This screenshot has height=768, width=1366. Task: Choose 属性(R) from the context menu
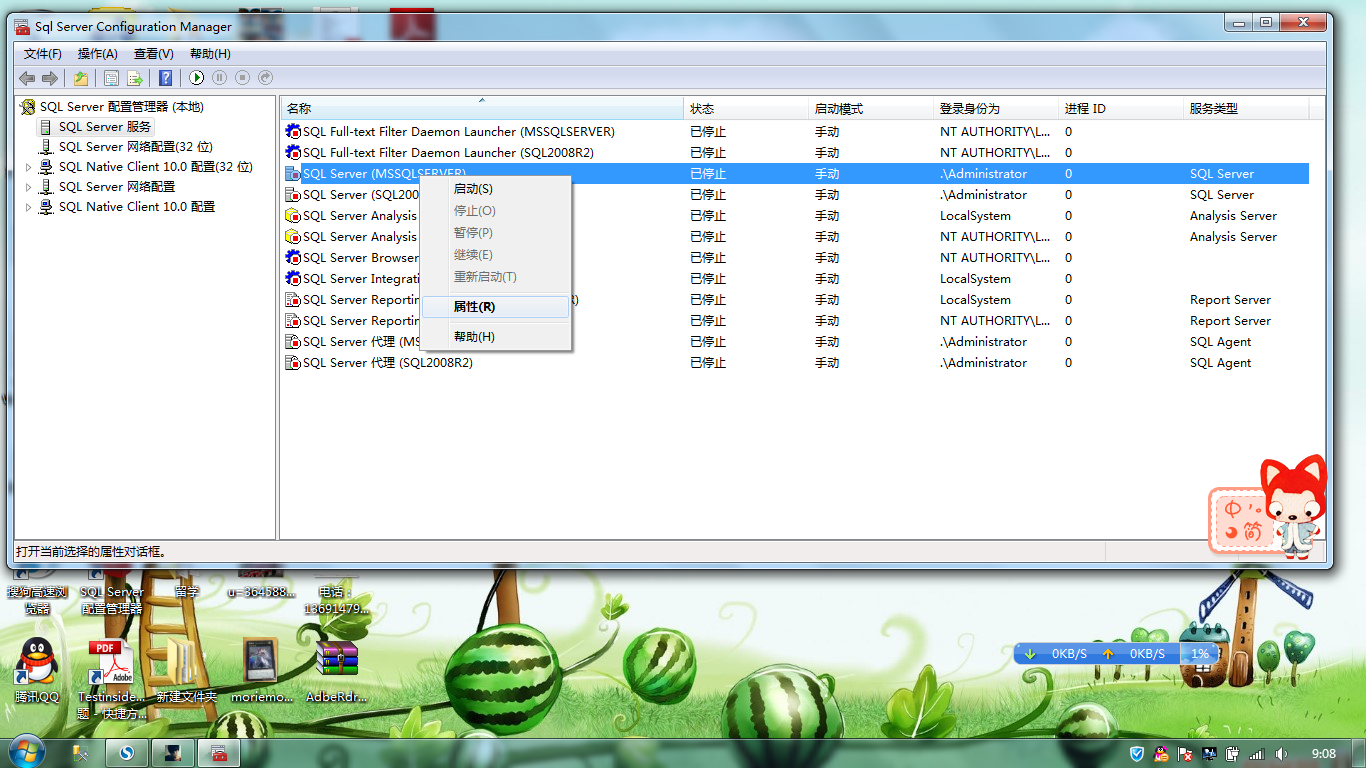(496, 307)
